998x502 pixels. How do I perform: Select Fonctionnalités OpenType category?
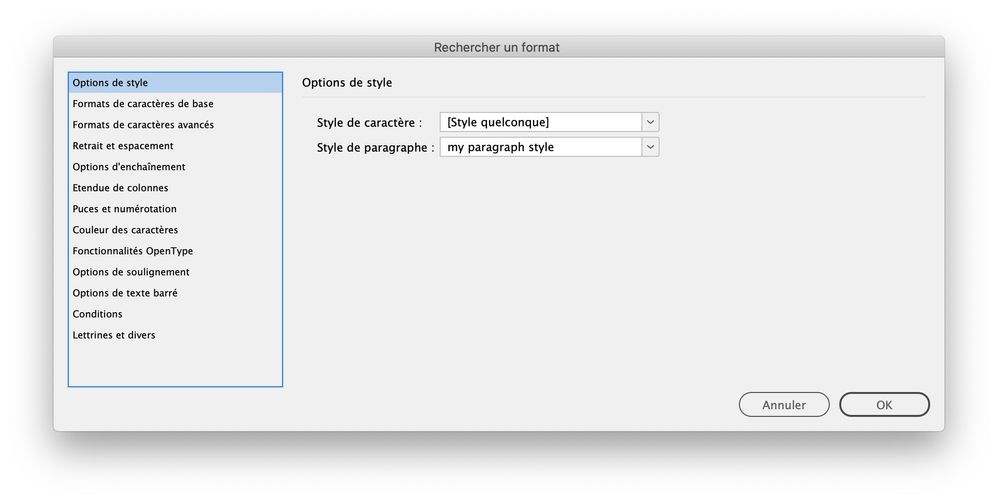tap(133, 250)
